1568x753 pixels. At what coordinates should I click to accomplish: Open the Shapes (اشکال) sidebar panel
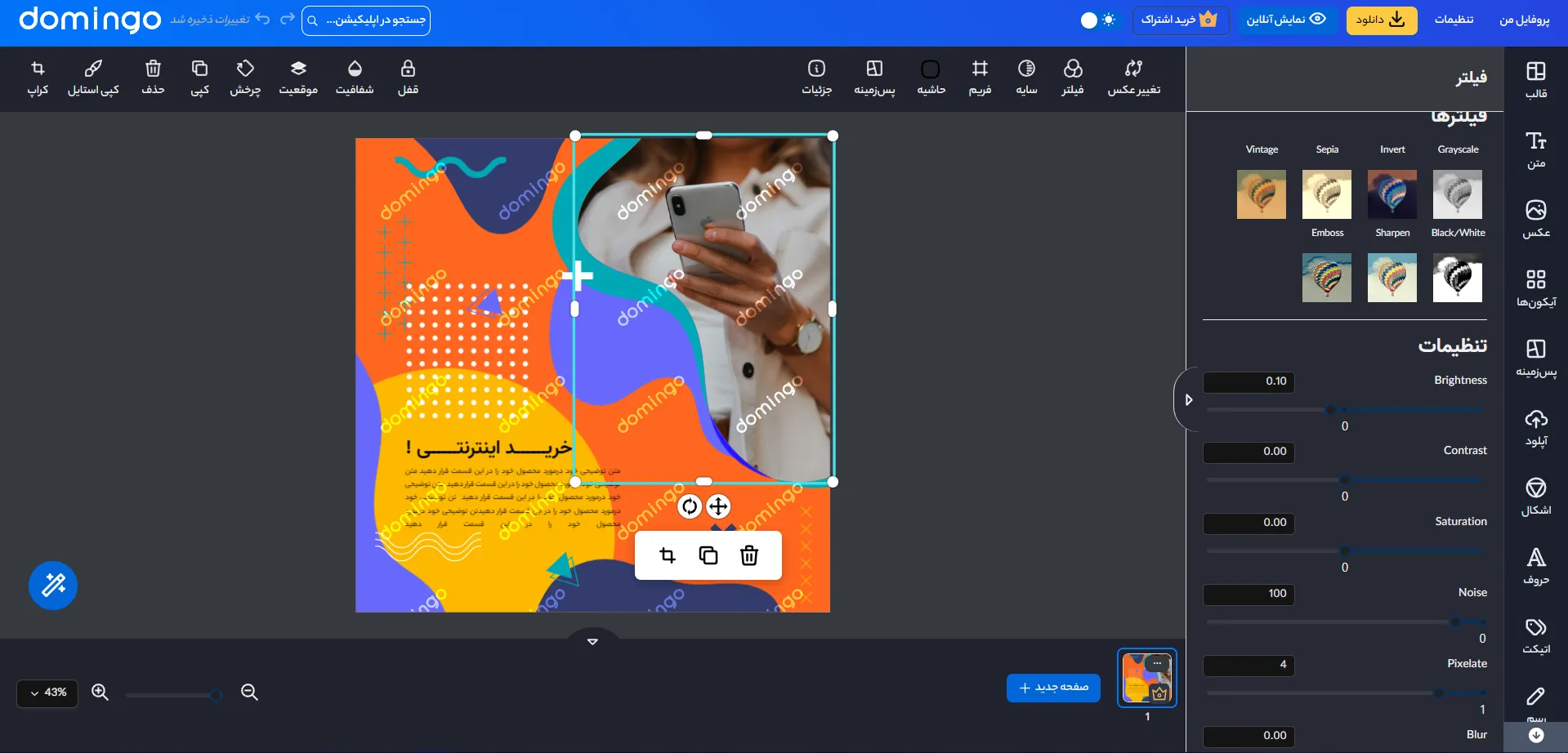(x=1536, y=497)
